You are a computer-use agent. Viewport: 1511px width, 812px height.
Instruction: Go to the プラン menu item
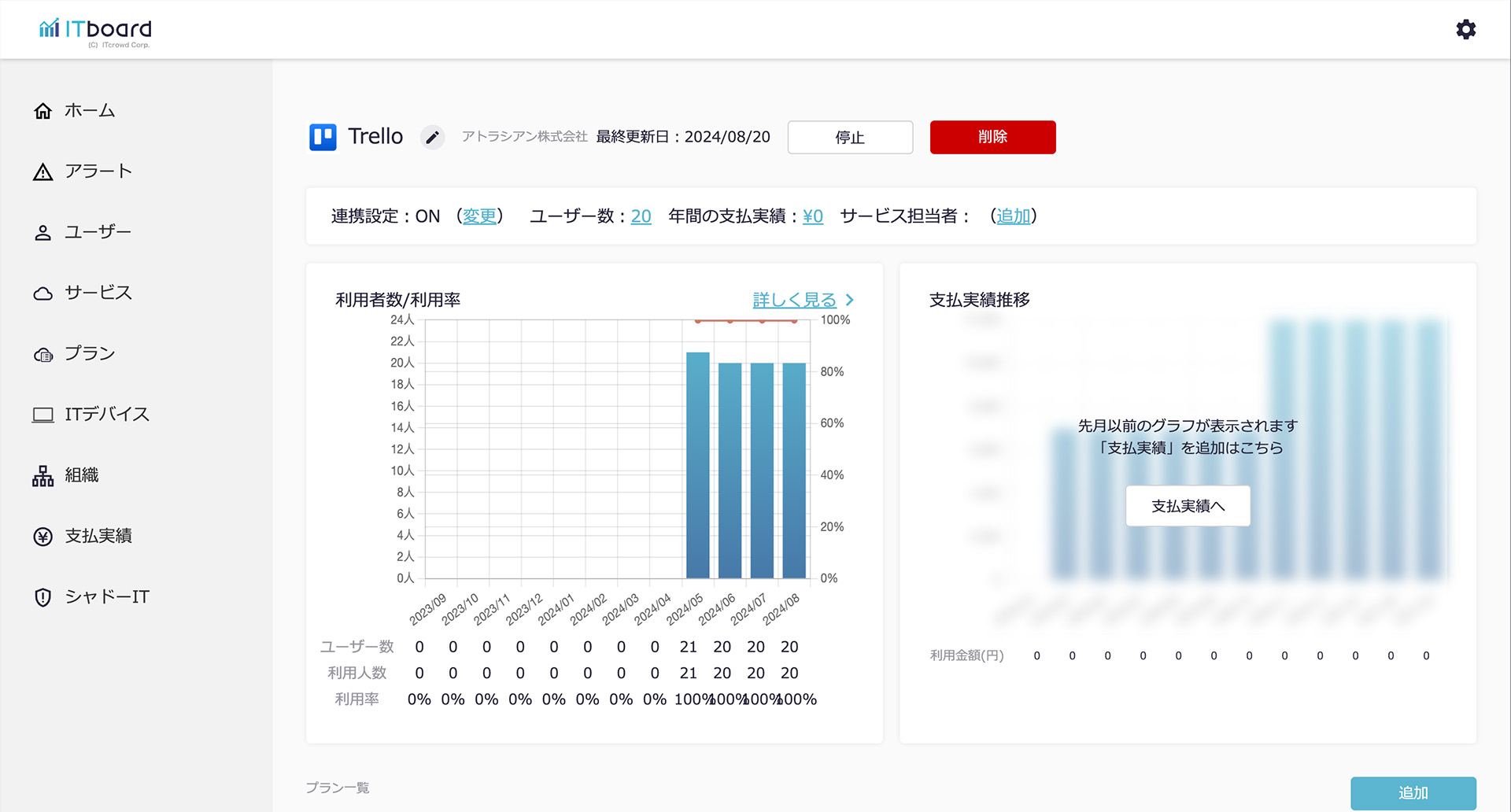click(x=90, y=354)
